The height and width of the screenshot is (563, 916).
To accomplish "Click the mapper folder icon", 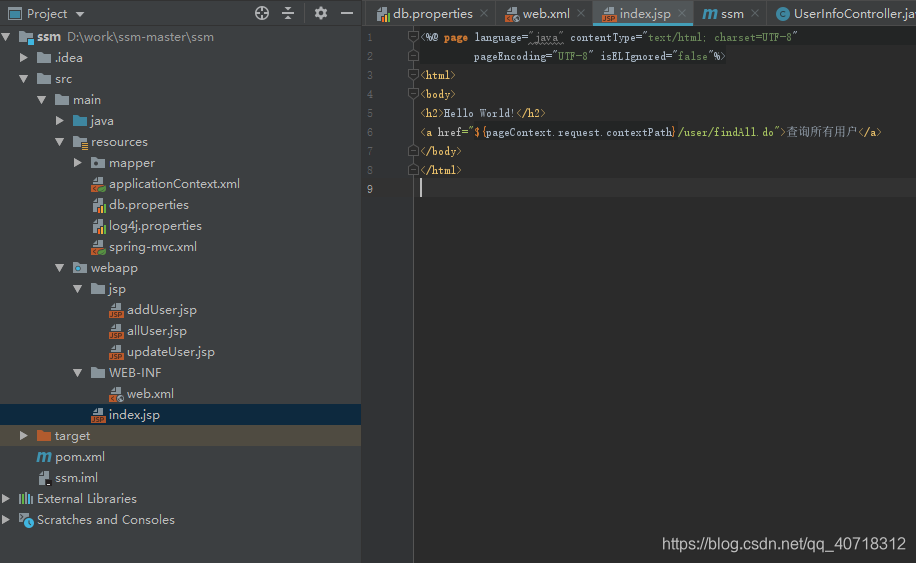I will [x=98, y=162].
